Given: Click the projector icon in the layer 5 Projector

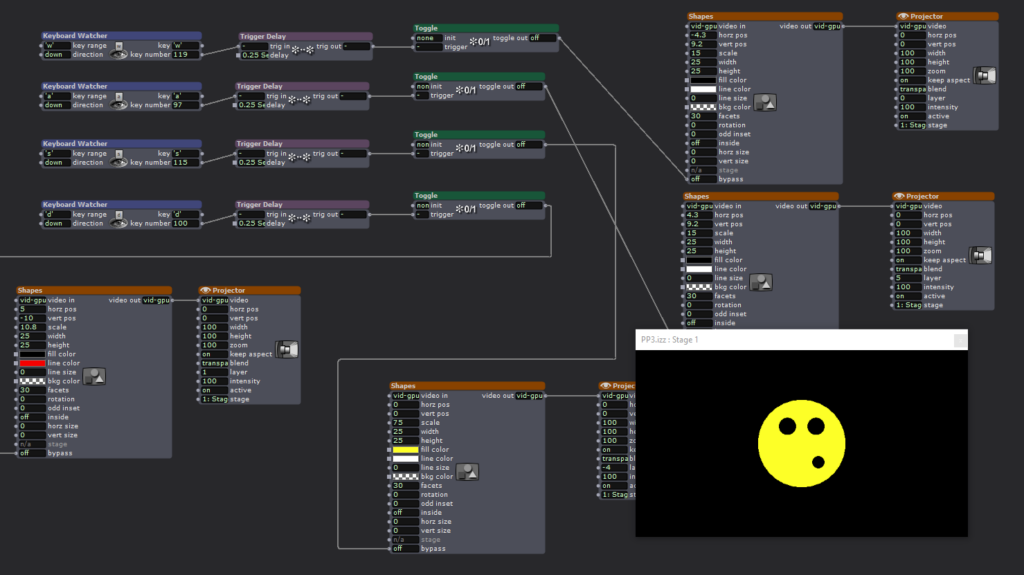Looking at the screenshot, I should (981, 256).
